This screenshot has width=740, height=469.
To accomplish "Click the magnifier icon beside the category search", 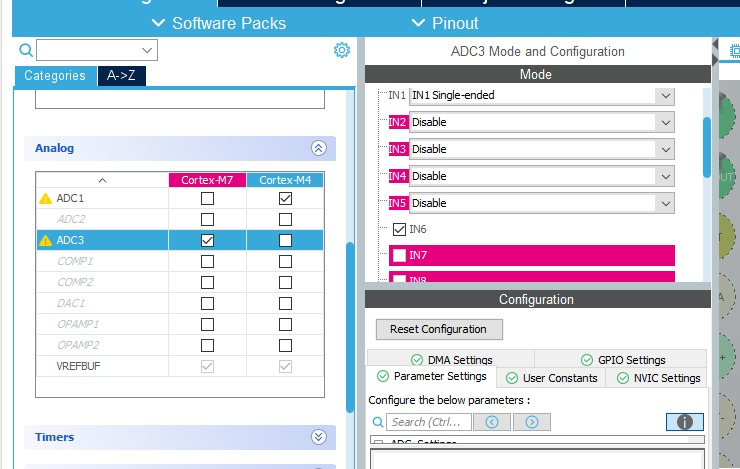I will click(x=26, y=50).
